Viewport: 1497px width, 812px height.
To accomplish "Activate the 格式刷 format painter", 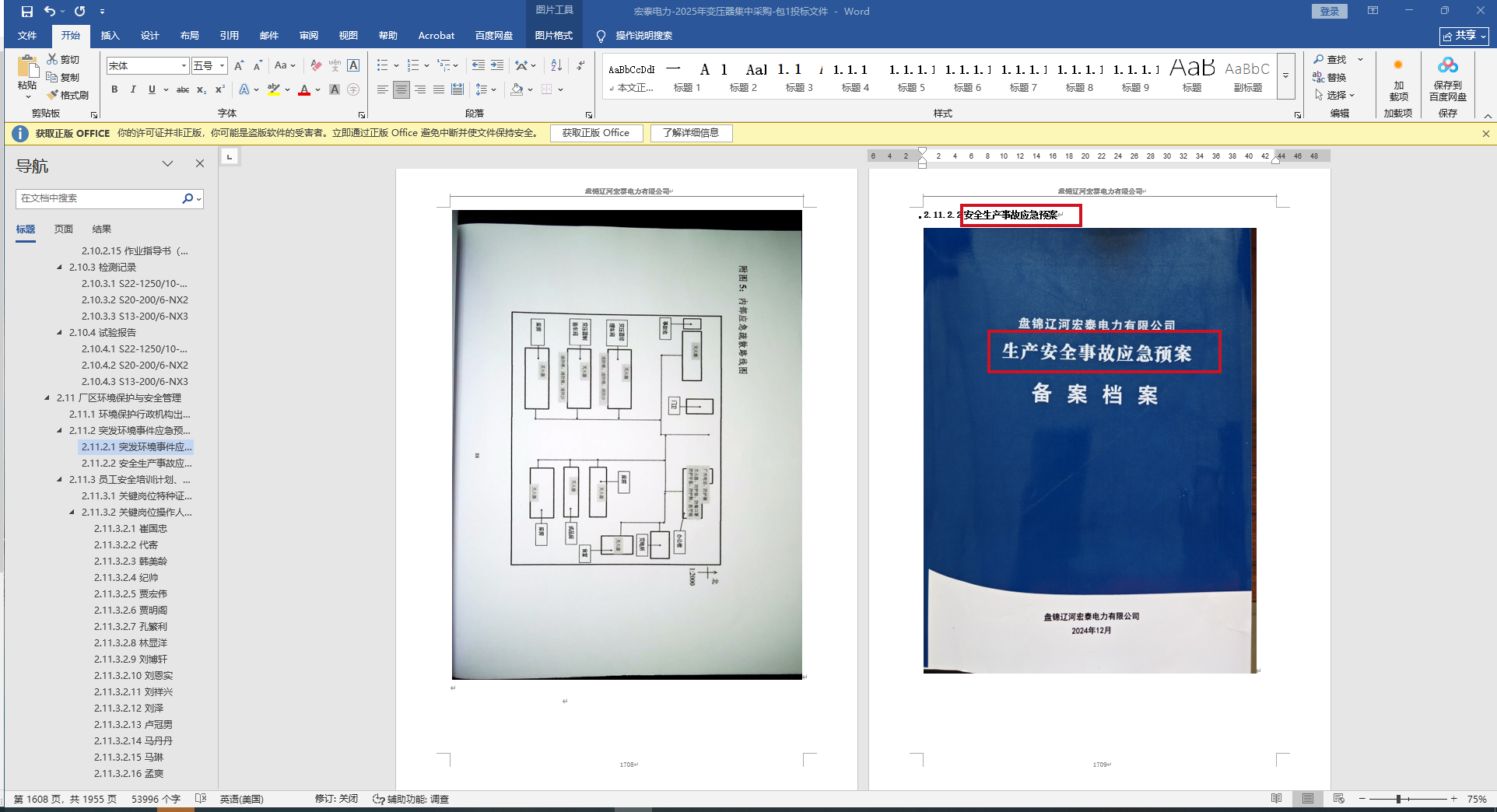I will click(x=68, y=95).
